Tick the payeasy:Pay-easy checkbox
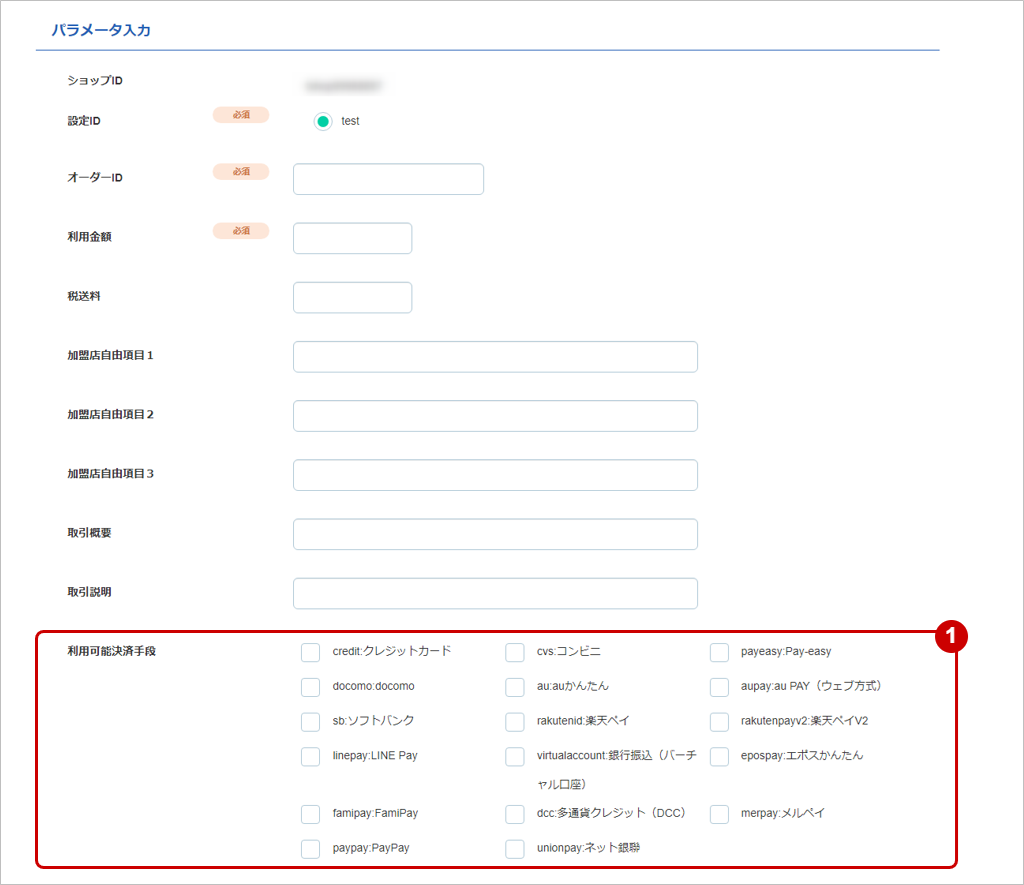The width and height of the screenshot is (1024, 885). pos(719,653)
